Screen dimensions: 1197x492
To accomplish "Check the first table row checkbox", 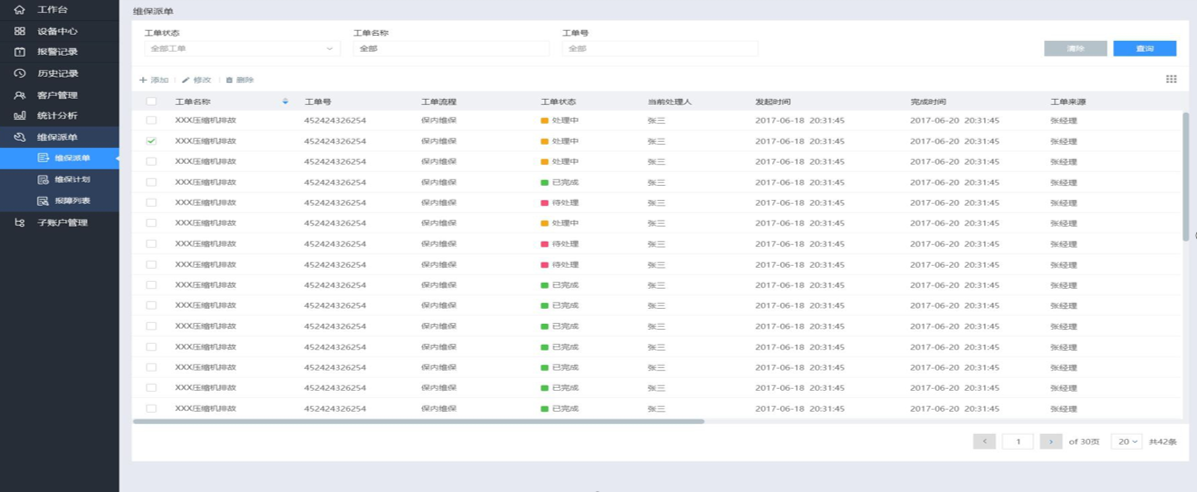I will pos(151,120).
